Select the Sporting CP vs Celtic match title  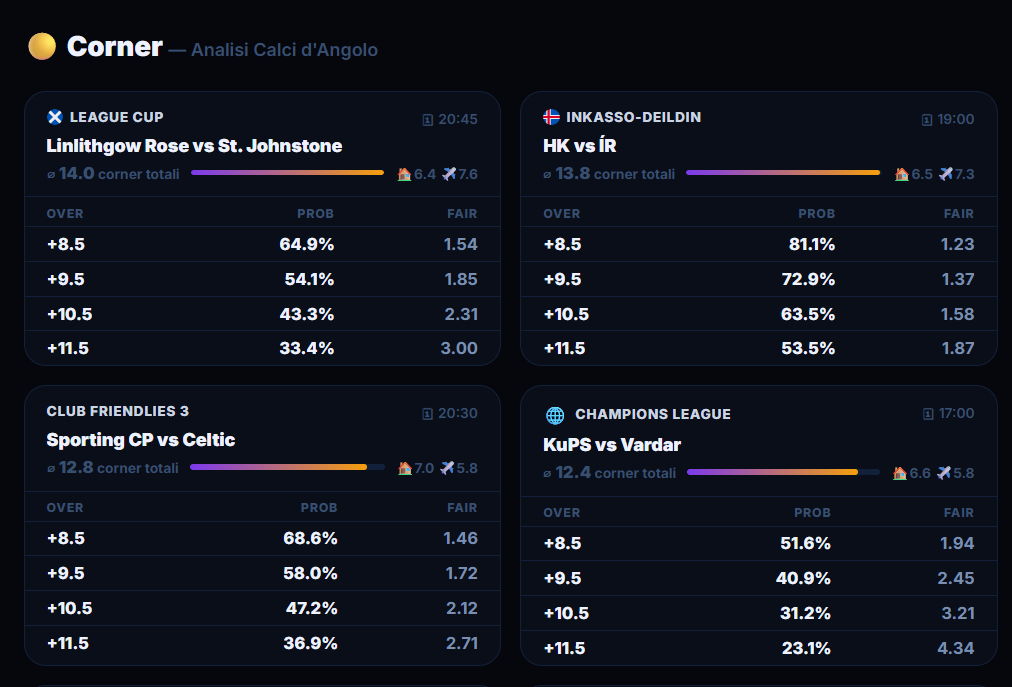click(x=141, y=440)
